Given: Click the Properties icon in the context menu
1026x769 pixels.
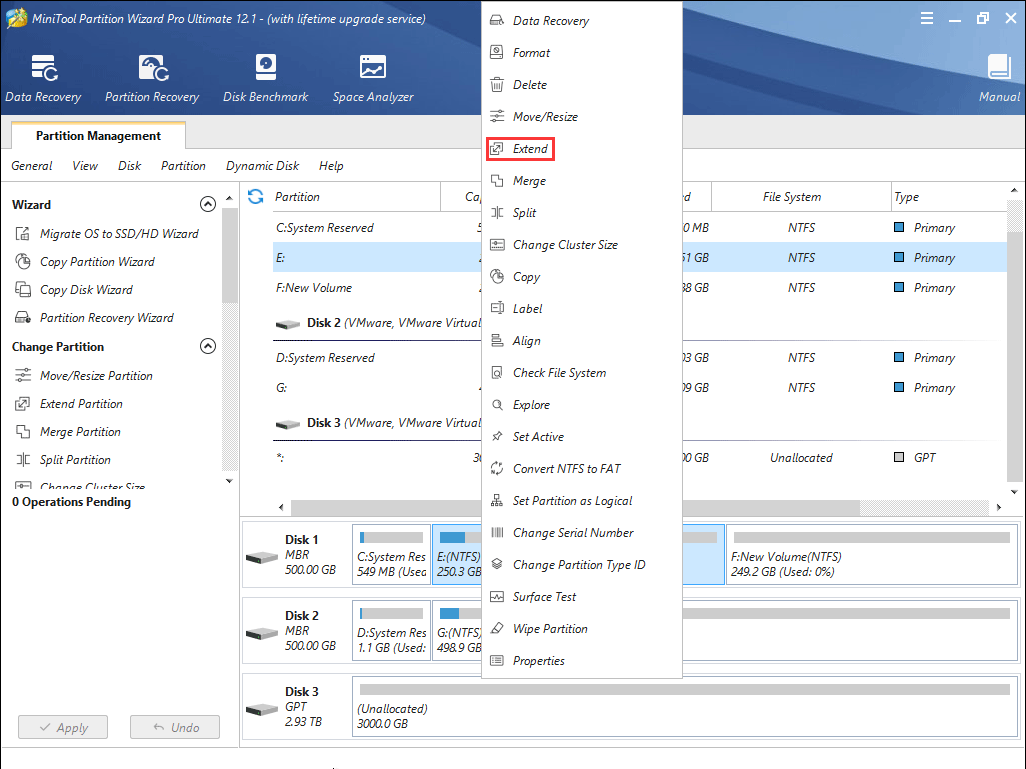Looking at the screenshot, I should coord(497,661).
